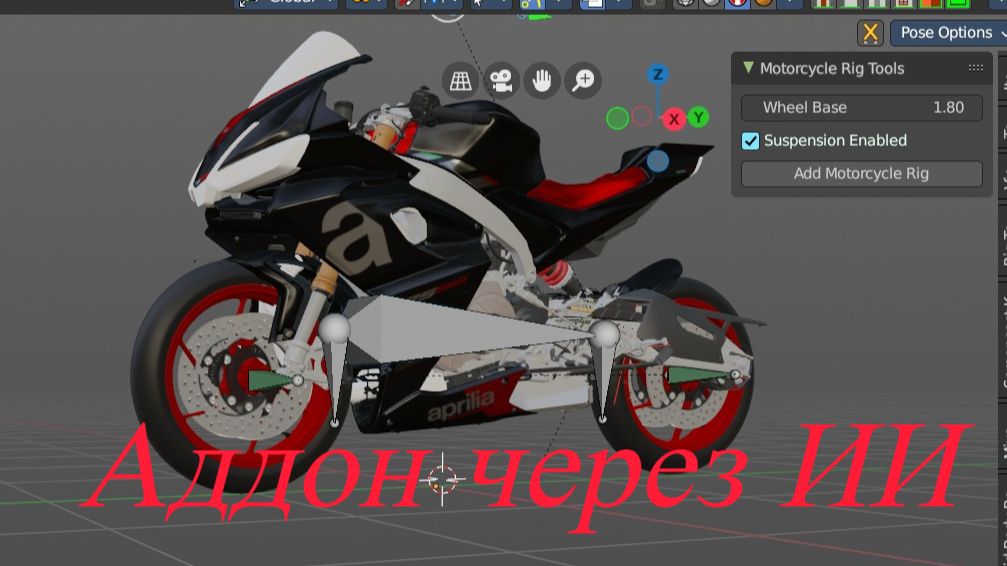Toggle perspective/orthographic view grid icon
1007x566 pixels.
[460, 80]
